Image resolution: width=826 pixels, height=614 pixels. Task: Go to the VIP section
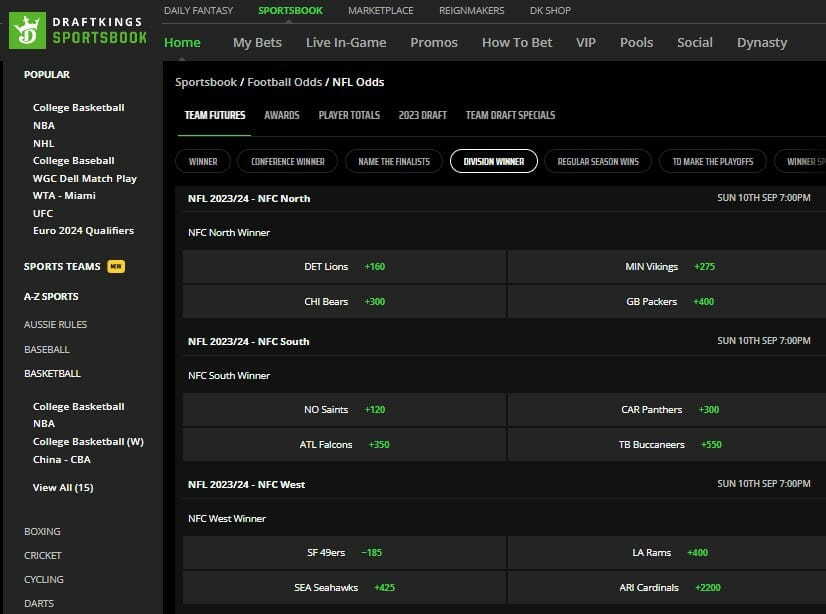pyautogui.click(x=586, y=43)
